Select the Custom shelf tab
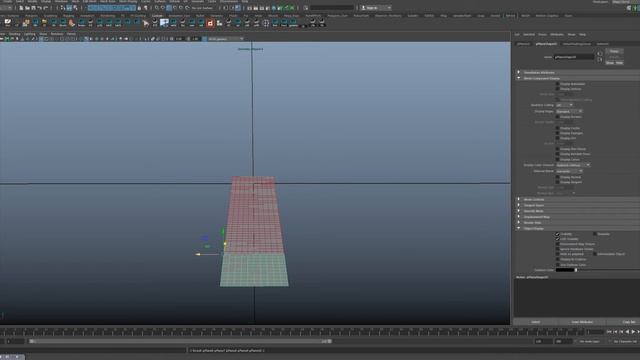Image resolution: width=640 pixels, height=360 pixels. point(157,16)
